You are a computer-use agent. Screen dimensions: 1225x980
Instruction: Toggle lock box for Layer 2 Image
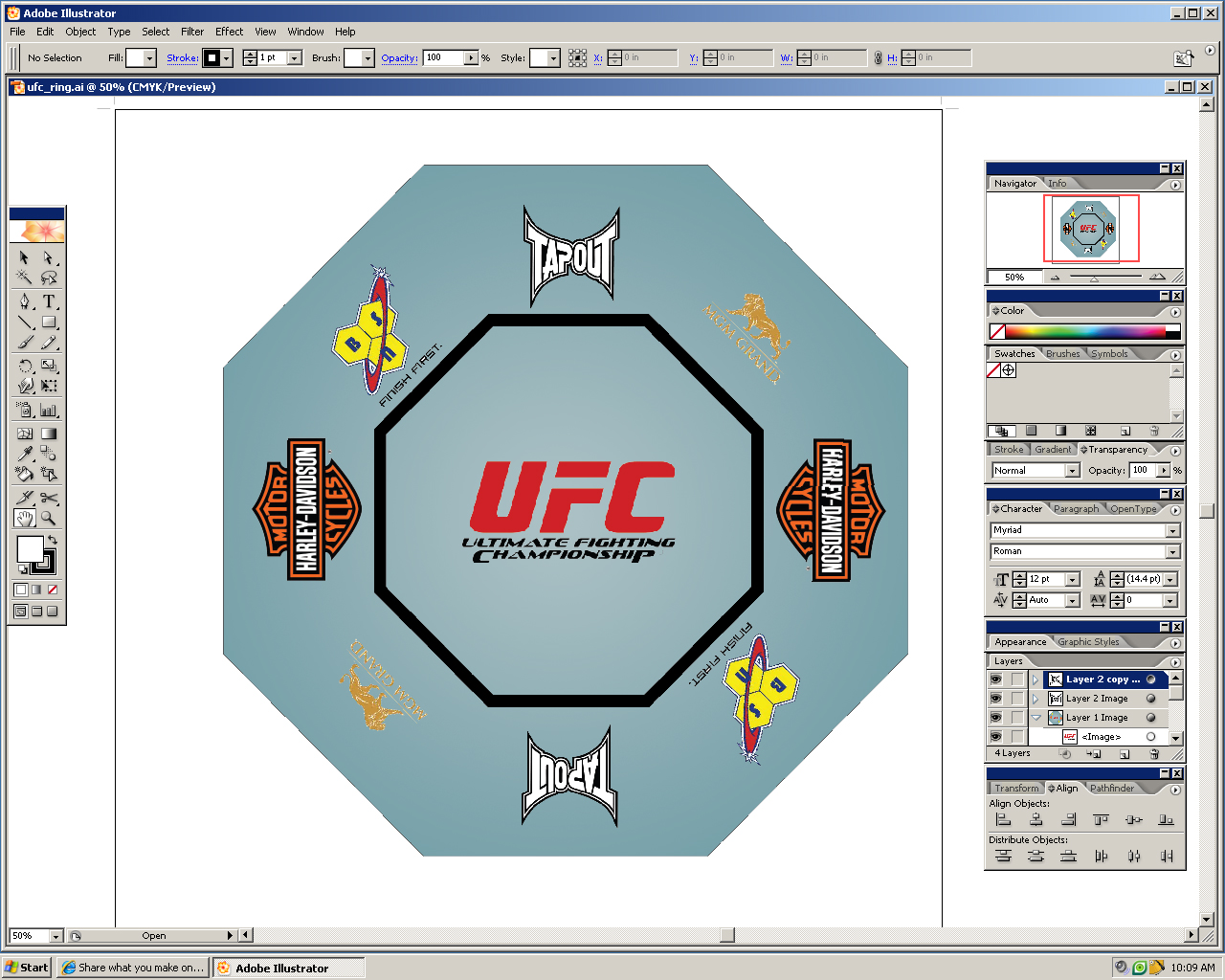pos(1017,699)
